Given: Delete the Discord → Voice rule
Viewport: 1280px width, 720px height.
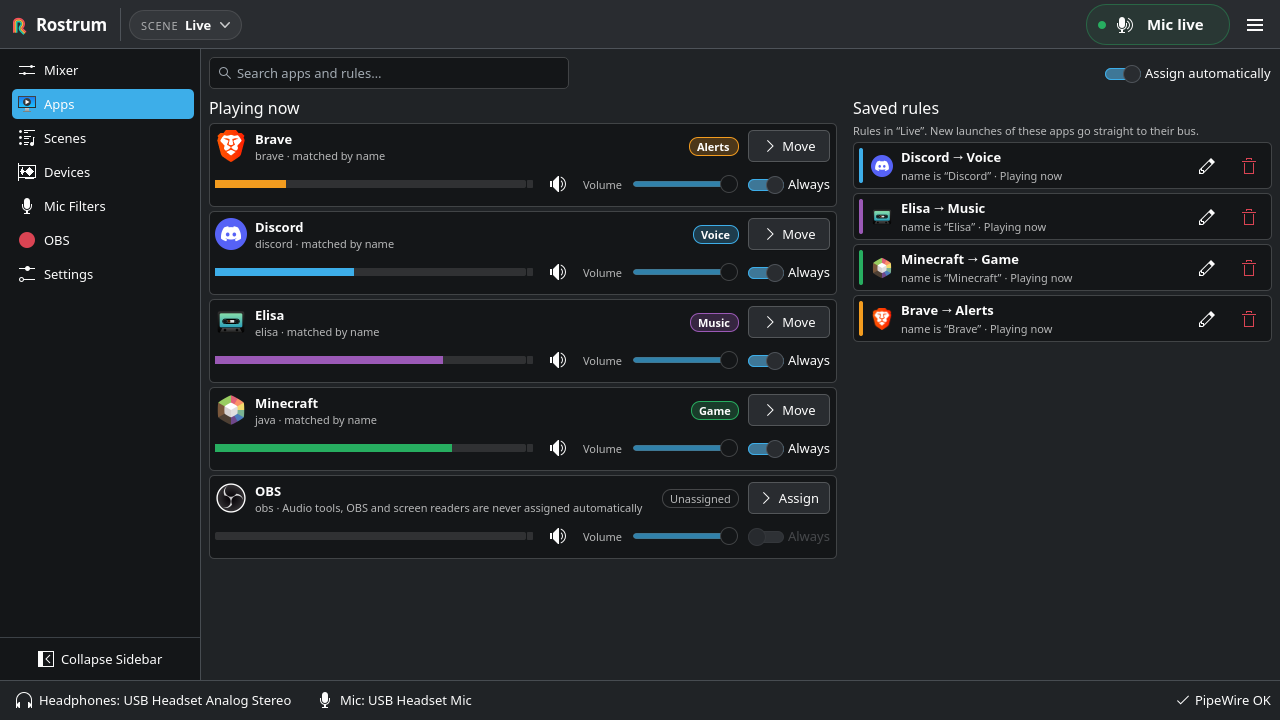Looking at the screenshot, I should click(1249, 166).
